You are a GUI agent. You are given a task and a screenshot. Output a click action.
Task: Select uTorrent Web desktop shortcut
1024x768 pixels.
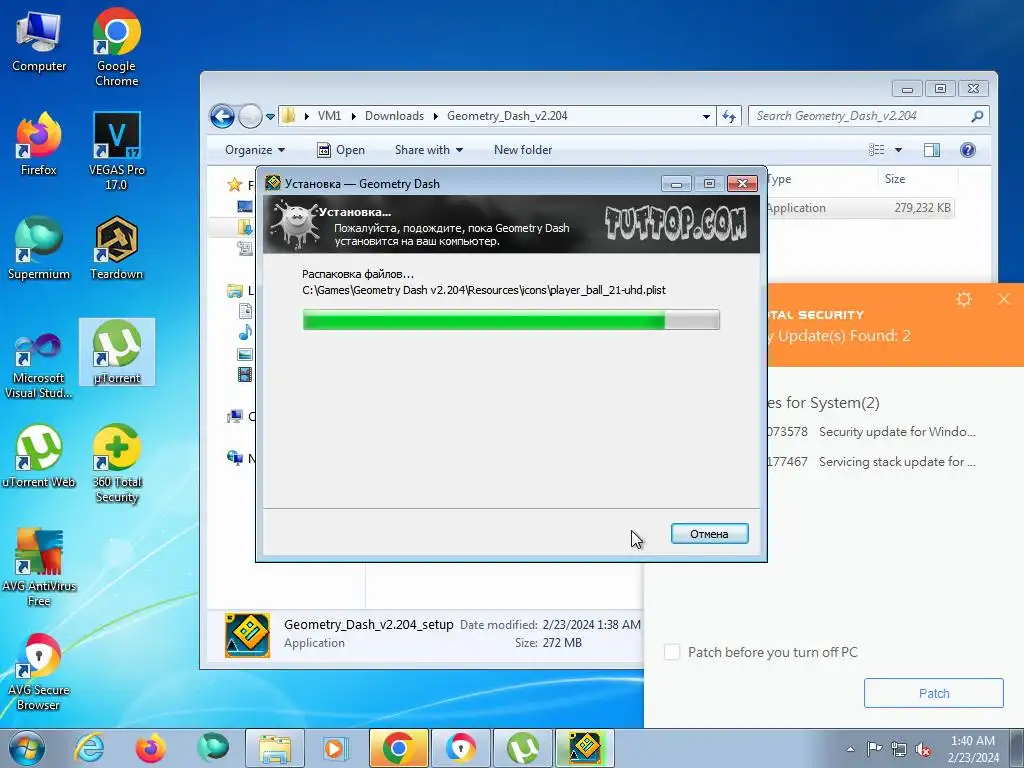pos(39,456)
